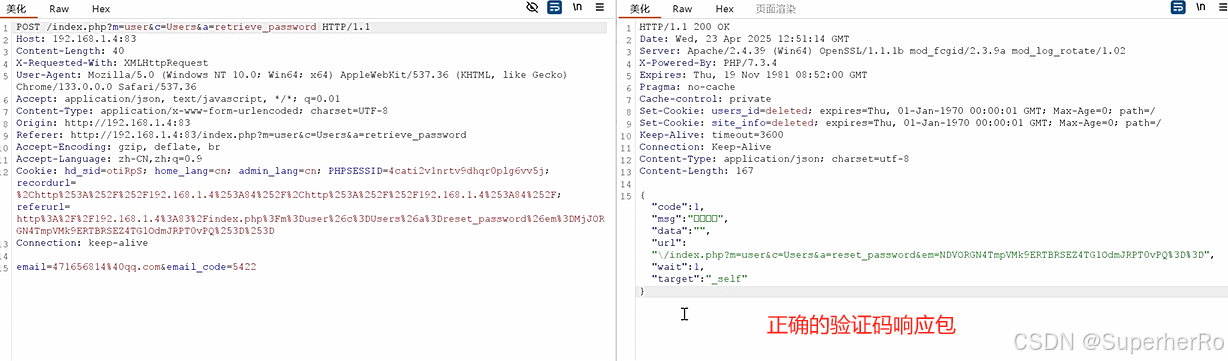
Task: Toggle show non-printable chars \n in request pane
Action: click(x=578, y=8)
